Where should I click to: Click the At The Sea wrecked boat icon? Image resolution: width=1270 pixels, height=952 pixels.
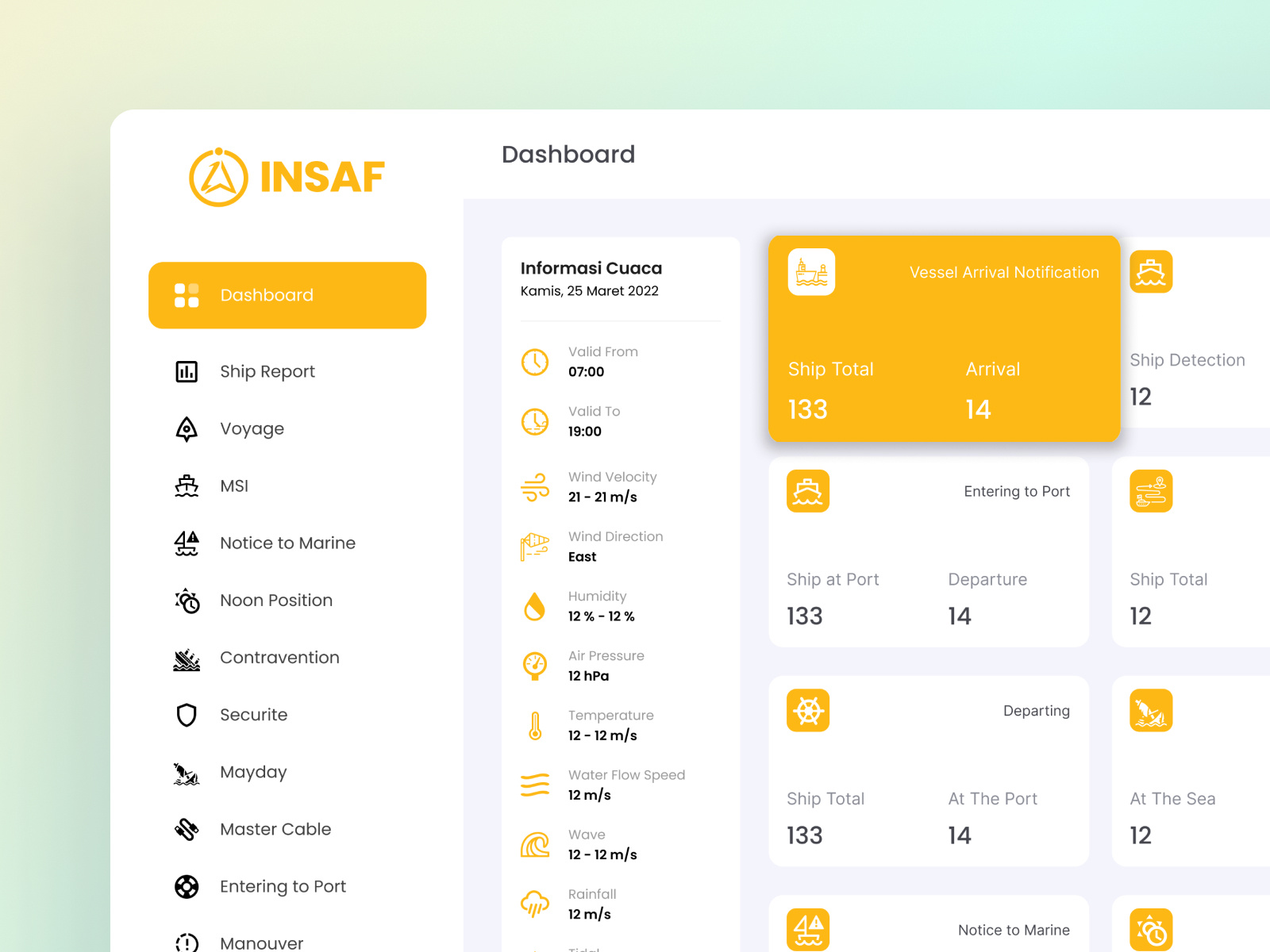[x=1151, y=710]
